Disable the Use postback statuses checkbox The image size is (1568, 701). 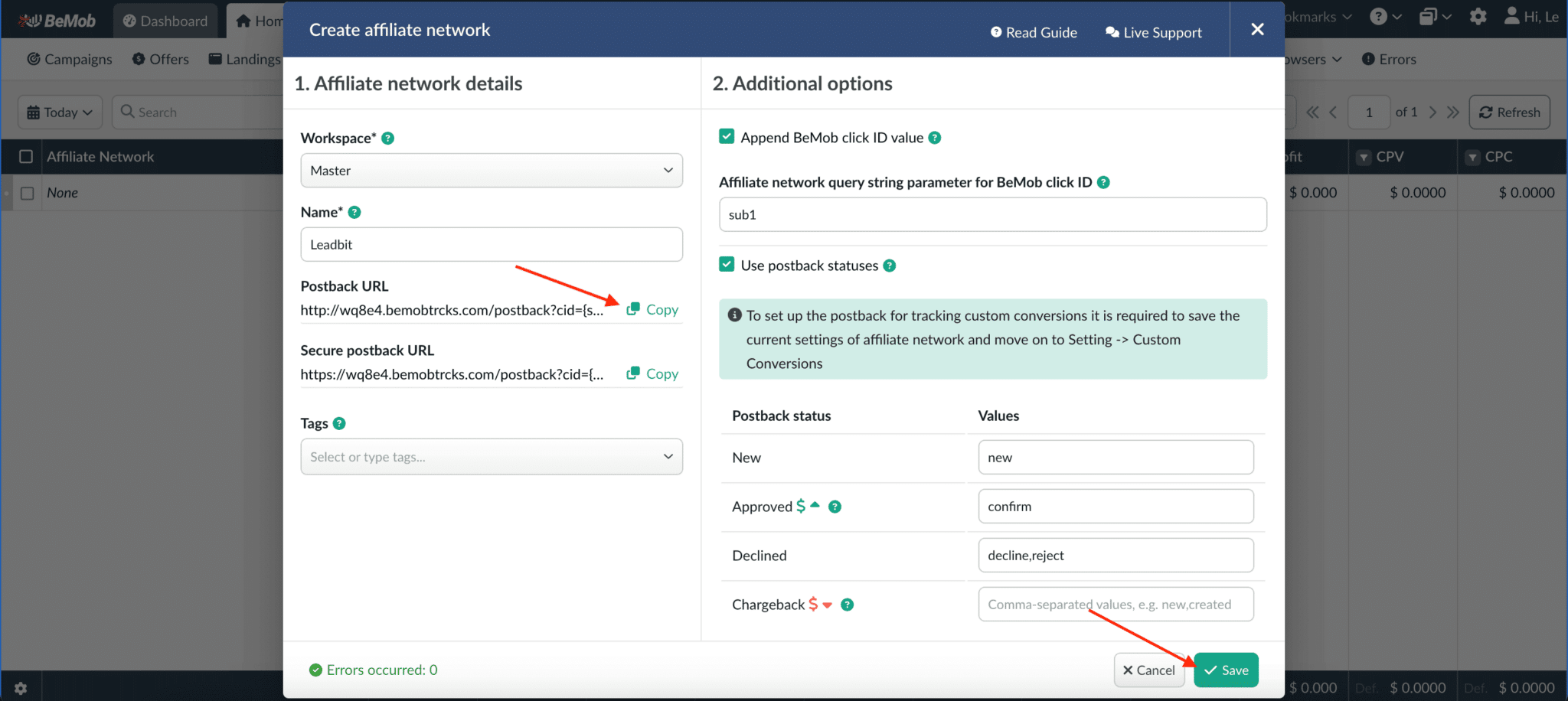point(726,265)
